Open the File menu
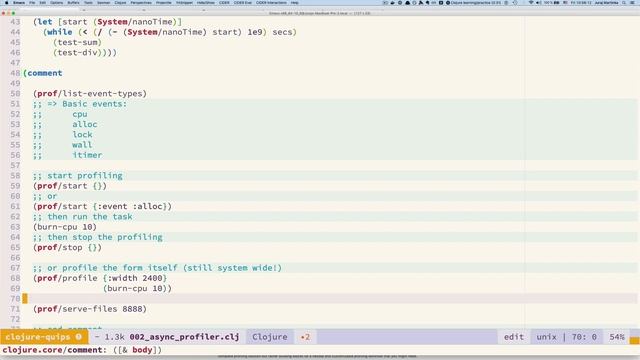This screenshot has height=360, width=640. 32,2
